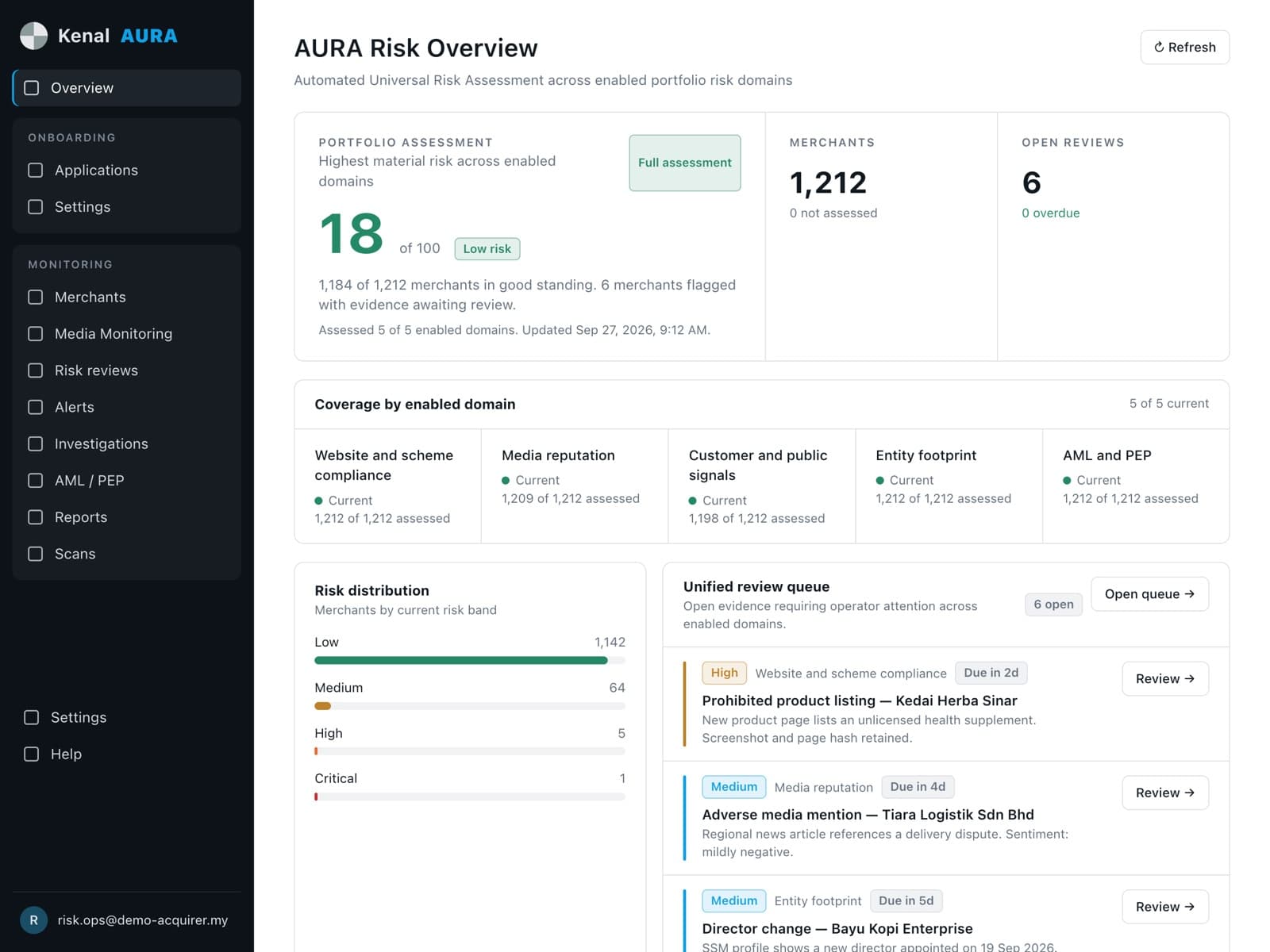Click the Kenal AURA logo icon
This screenshot has height=952, width=1270.
33,36
